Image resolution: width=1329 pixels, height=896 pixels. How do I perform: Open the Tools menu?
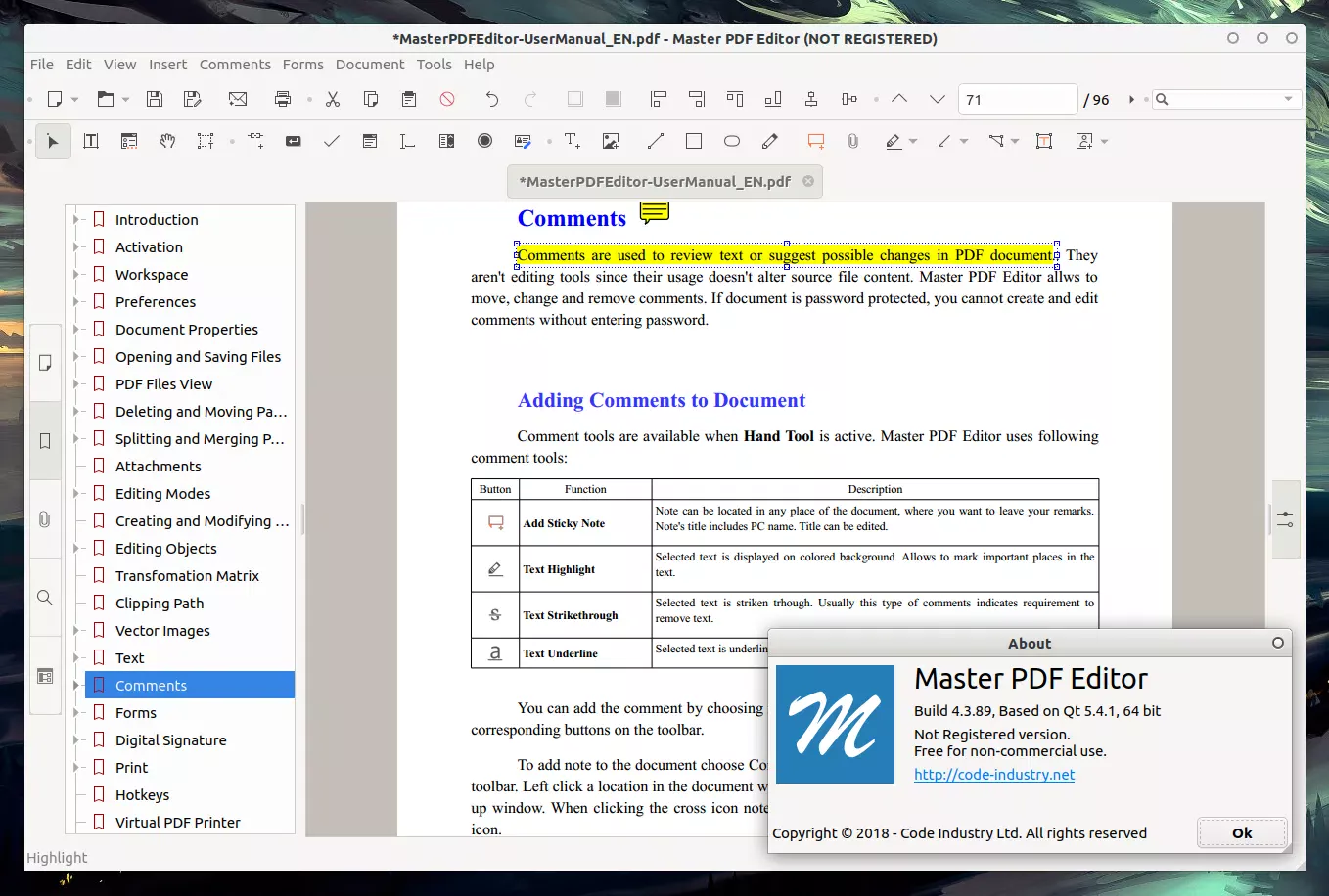[x=434, y=65]
